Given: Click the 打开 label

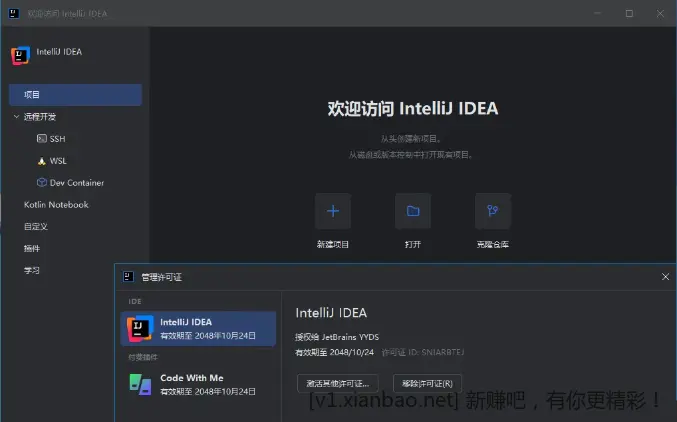Looking at the screenshot, I should coord(413,244).
